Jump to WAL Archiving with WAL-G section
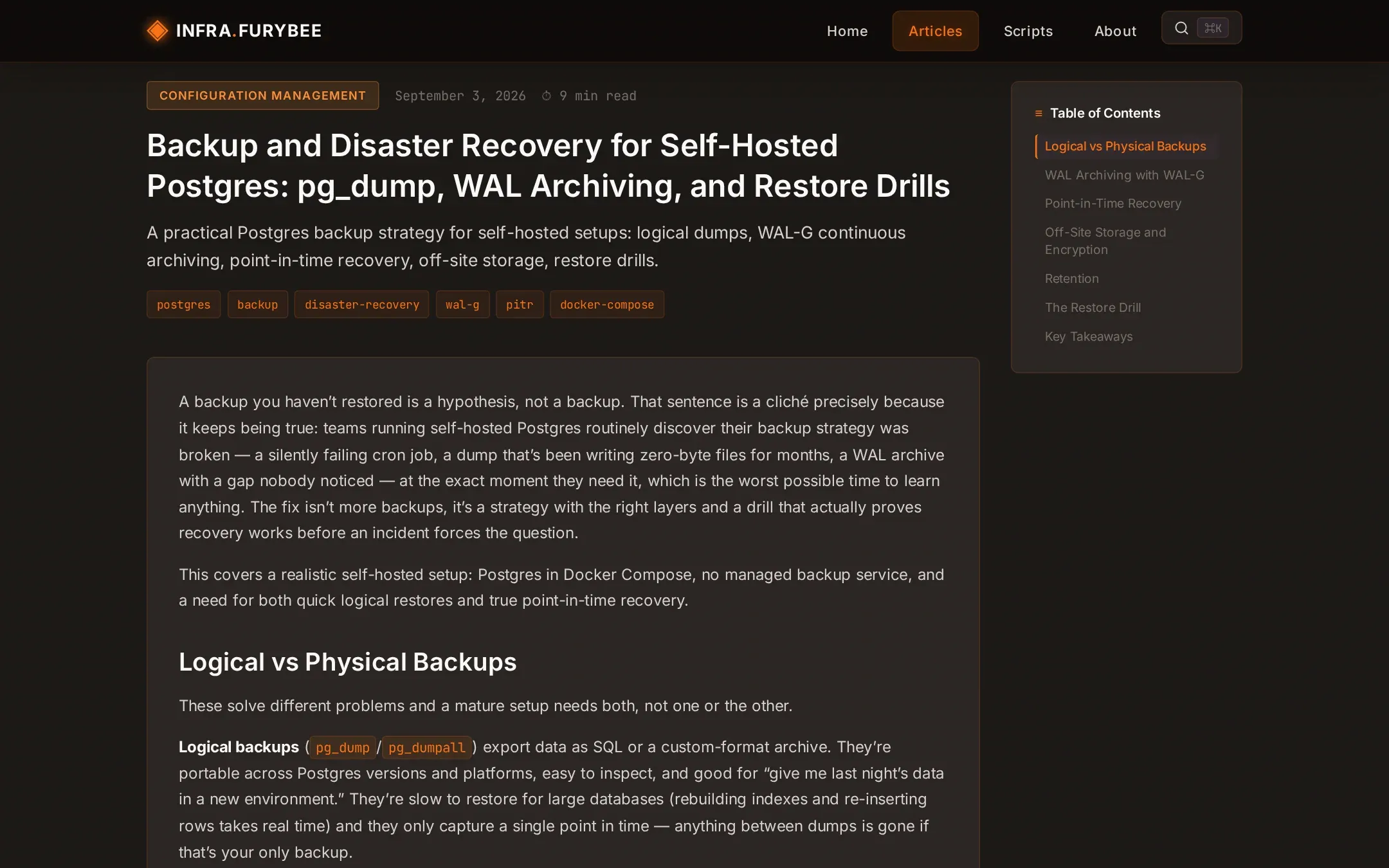Viewport: 1389px width, 868px height. coord(1125,175)
